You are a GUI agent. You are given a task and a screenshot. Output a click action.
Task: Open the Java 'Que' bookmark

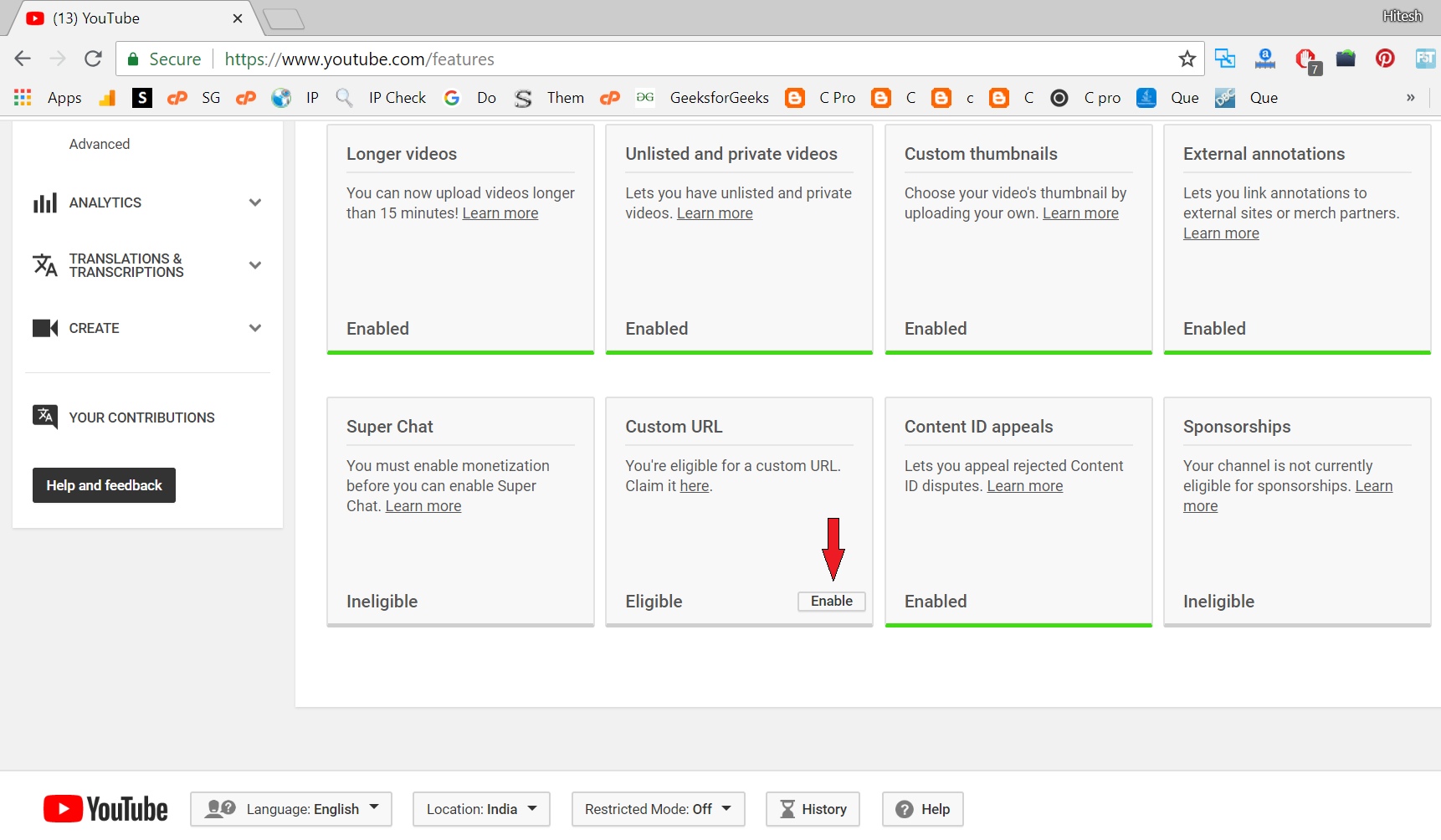1167,98
